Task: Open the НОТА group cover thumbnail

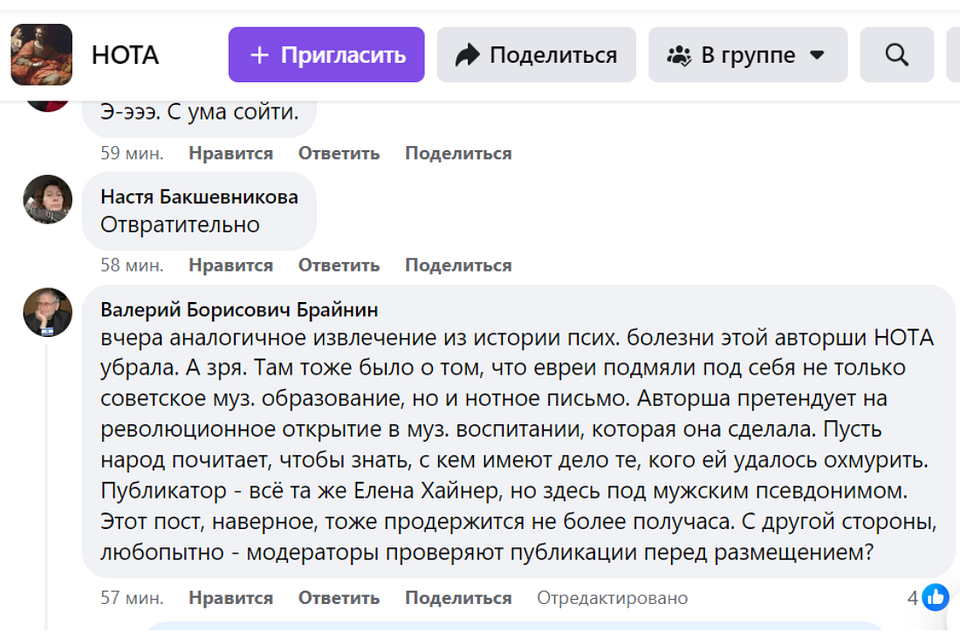Action: point(41,55)
